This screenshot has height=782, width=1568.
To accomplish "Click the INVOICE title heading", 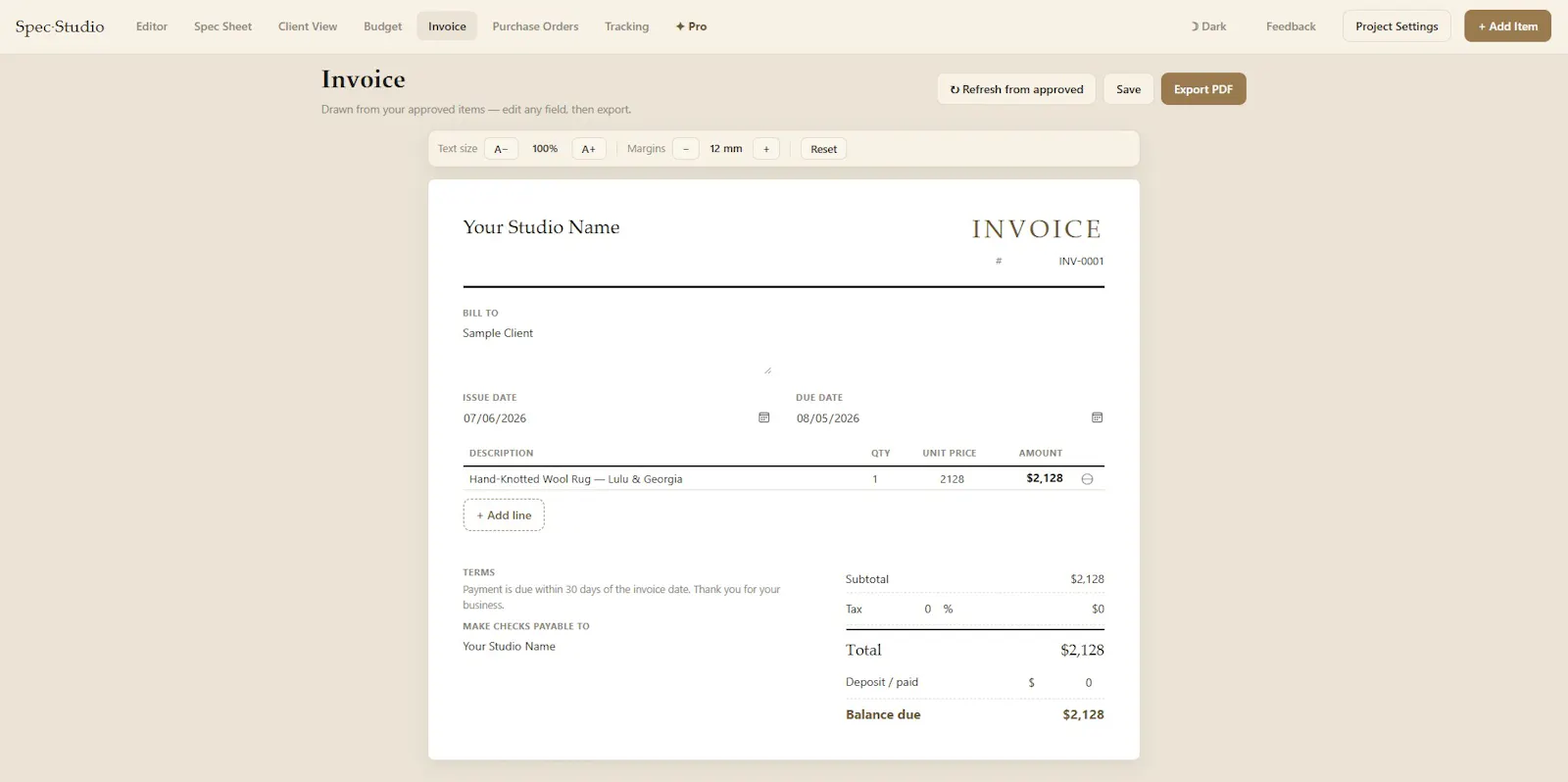I will coord(1037,229).
